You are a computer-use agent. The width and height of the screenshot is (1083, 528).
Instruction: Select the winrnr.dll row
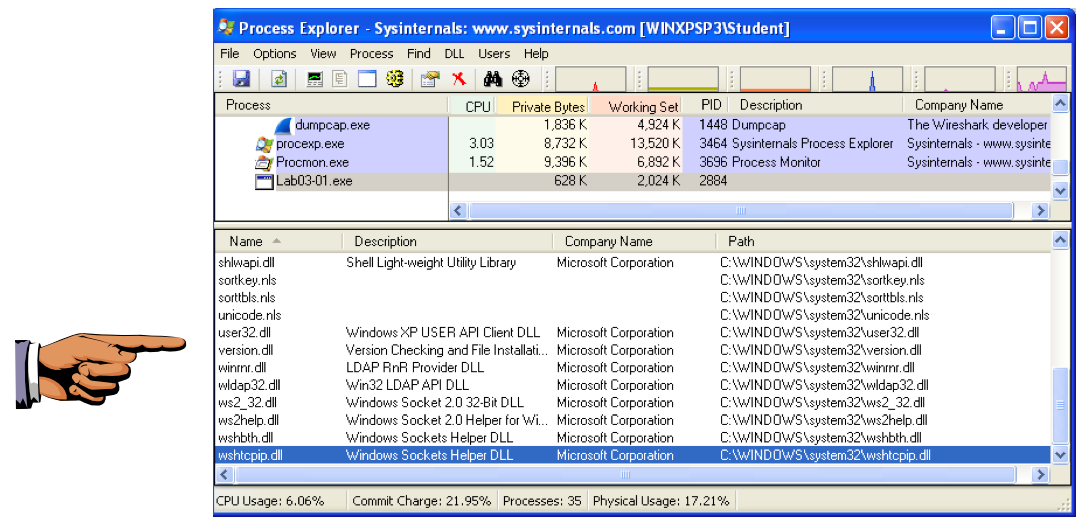pos(633,368)
